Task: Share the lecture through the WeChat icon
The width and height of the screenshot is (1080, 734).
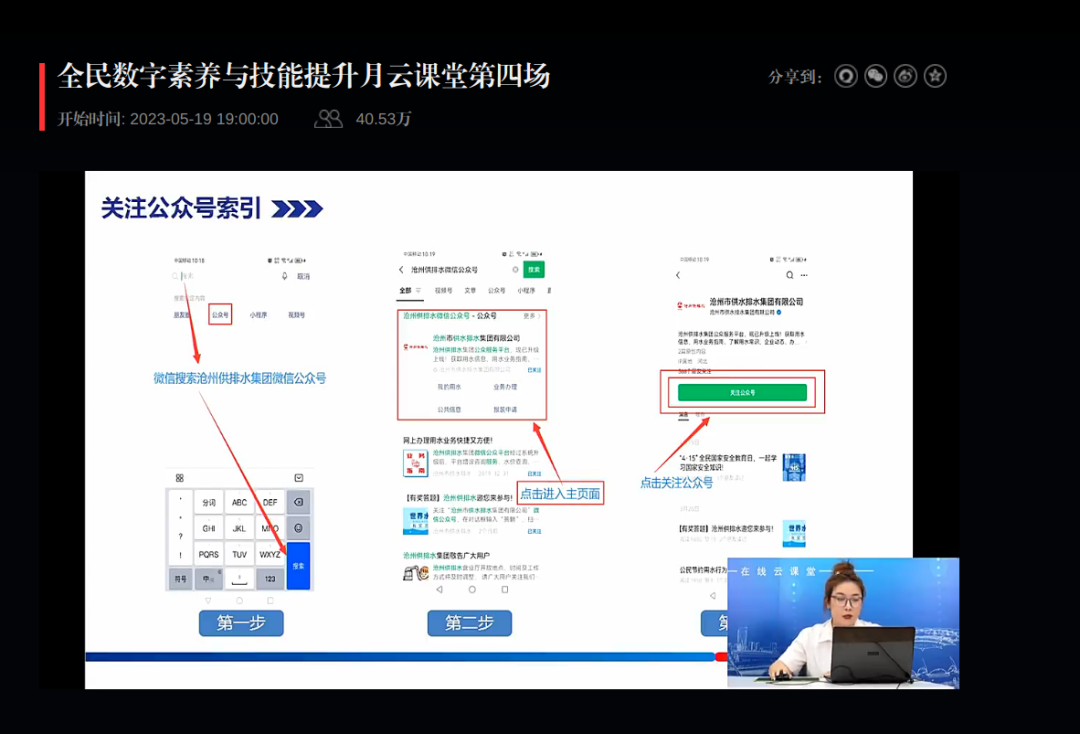Action: (x=876, y=75)
